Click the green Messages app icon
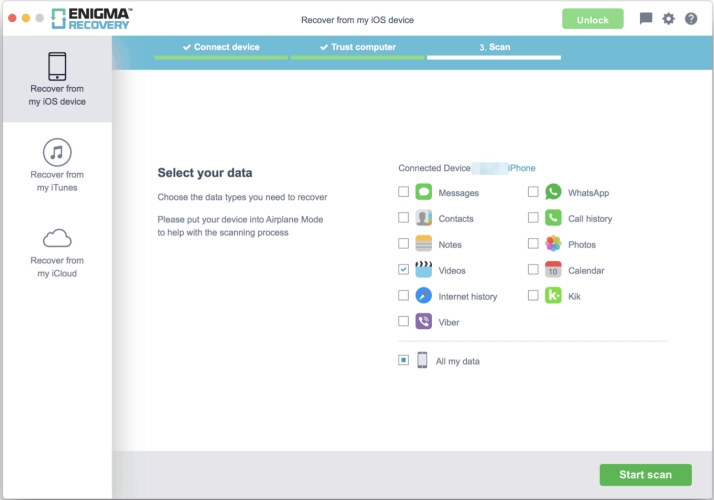 click(423, 192)
